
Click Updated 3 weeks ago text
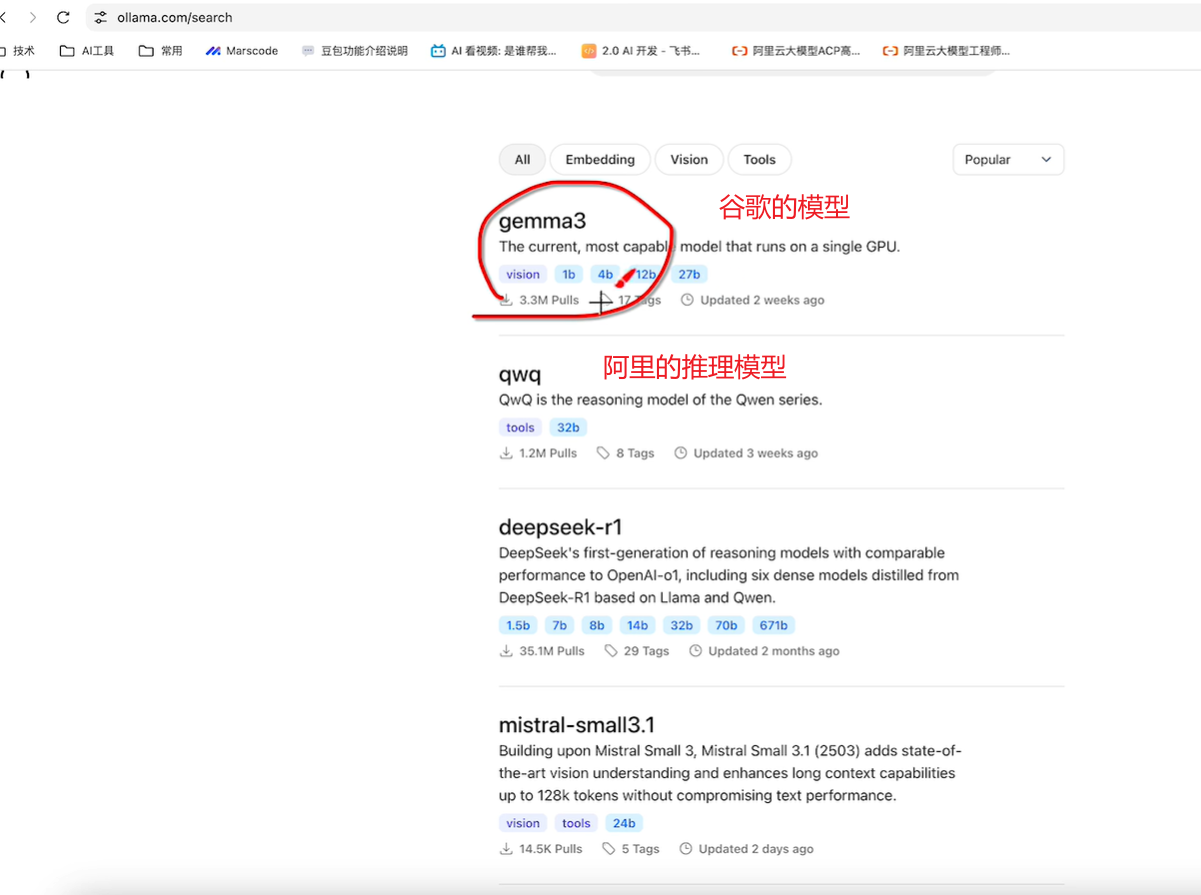[756, 453]
